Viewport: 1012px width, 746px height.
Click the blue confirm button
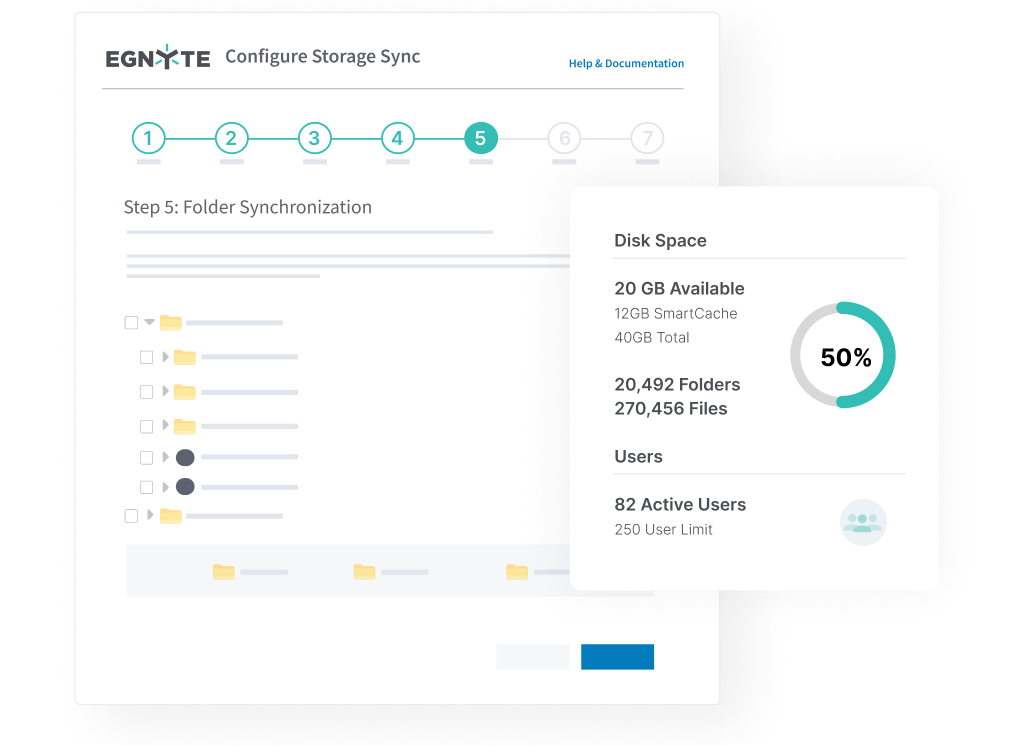[x=617, y=657]
